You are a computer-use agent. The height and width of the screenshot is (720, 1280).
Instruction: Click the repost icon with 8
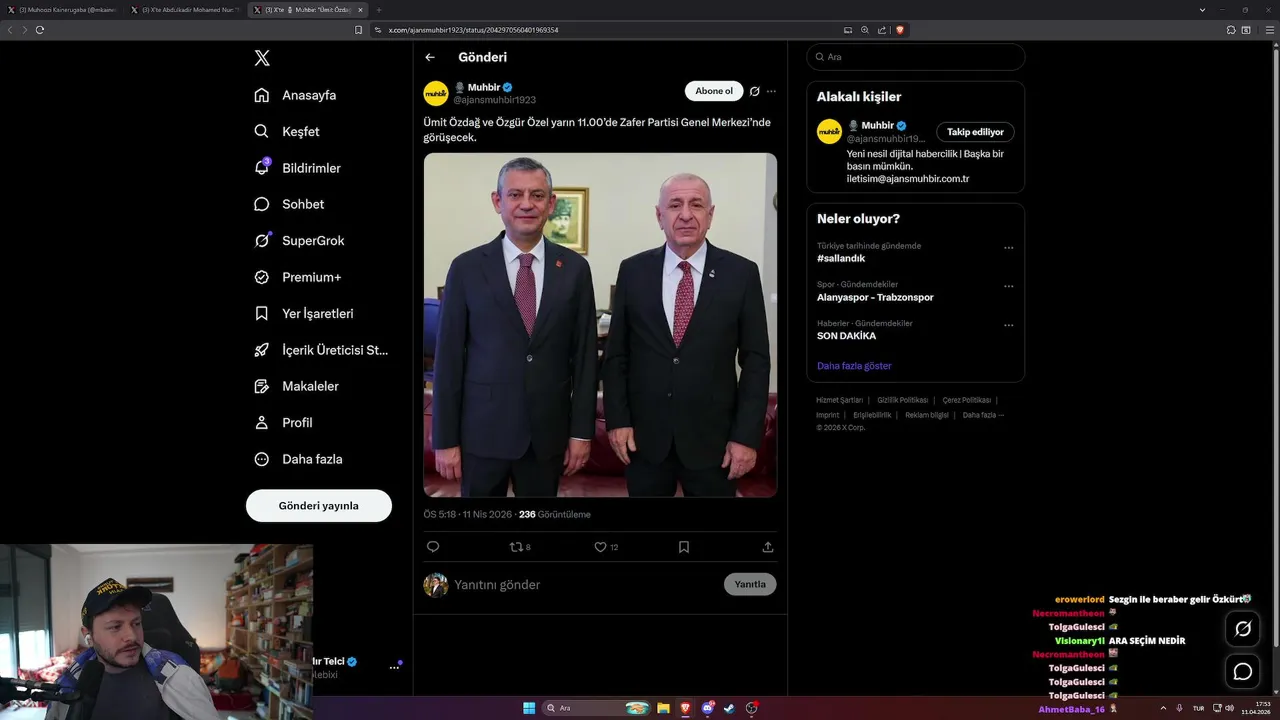[x=520, y=547]
